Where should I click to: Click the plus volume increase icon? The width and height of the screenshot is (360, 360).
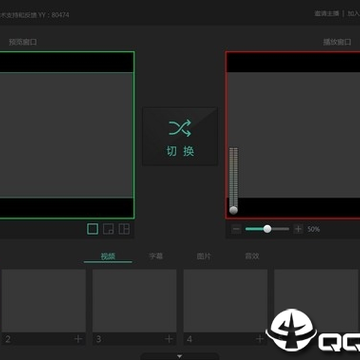tap(298, 229)
